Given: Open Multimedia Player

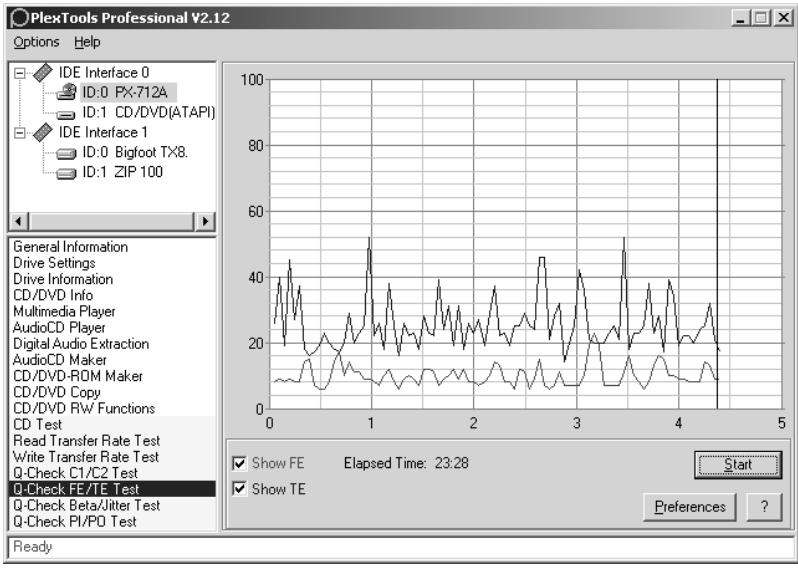Looking at the screenshot, I should point(64,311).
